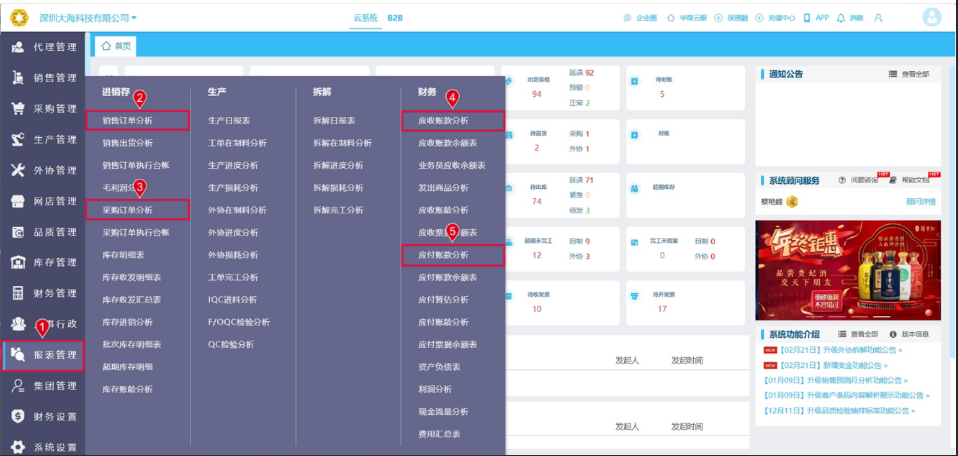Open 拆解日报表 report
Screen dimensions: 958x456
[334, 120]
